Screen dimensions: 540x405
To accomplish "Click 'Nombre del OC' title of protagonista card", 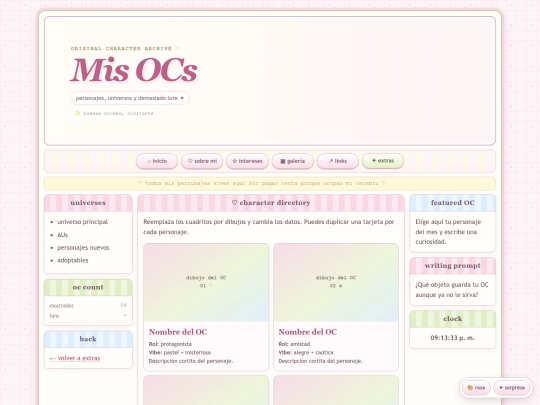I will tap(178, 332).
